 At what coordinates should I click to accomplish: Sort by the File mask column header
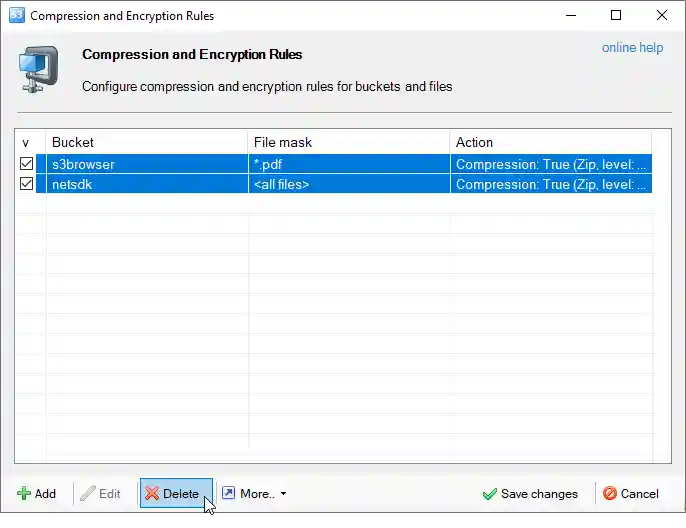(x=348, y=142)
